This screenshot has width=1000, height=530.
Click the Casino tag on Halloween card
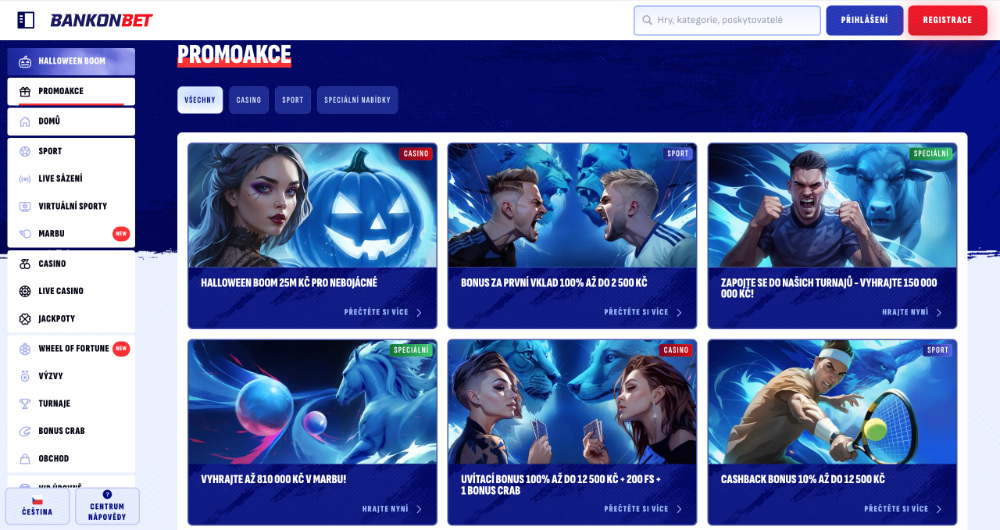416,154
